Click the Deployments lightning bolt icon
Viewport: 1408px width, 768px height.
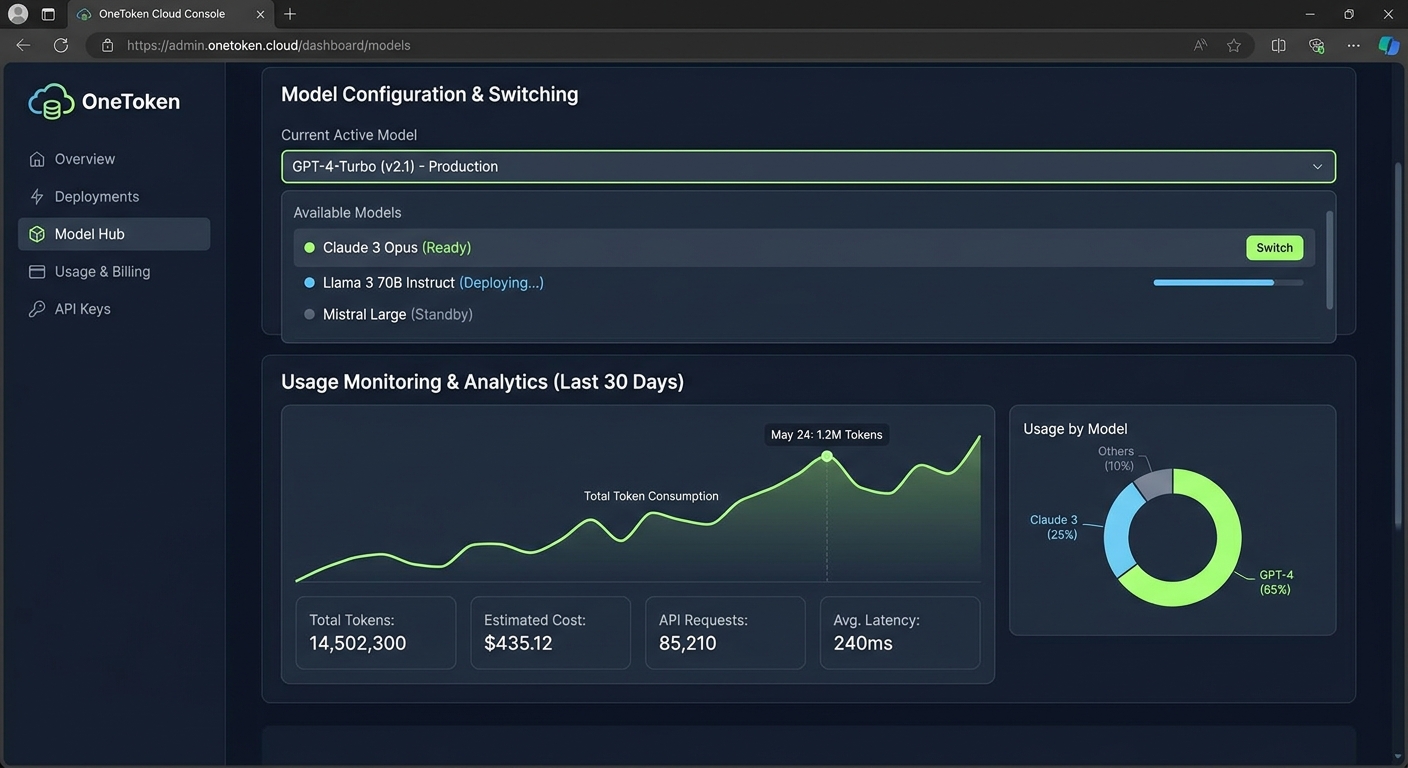point(37,196)
